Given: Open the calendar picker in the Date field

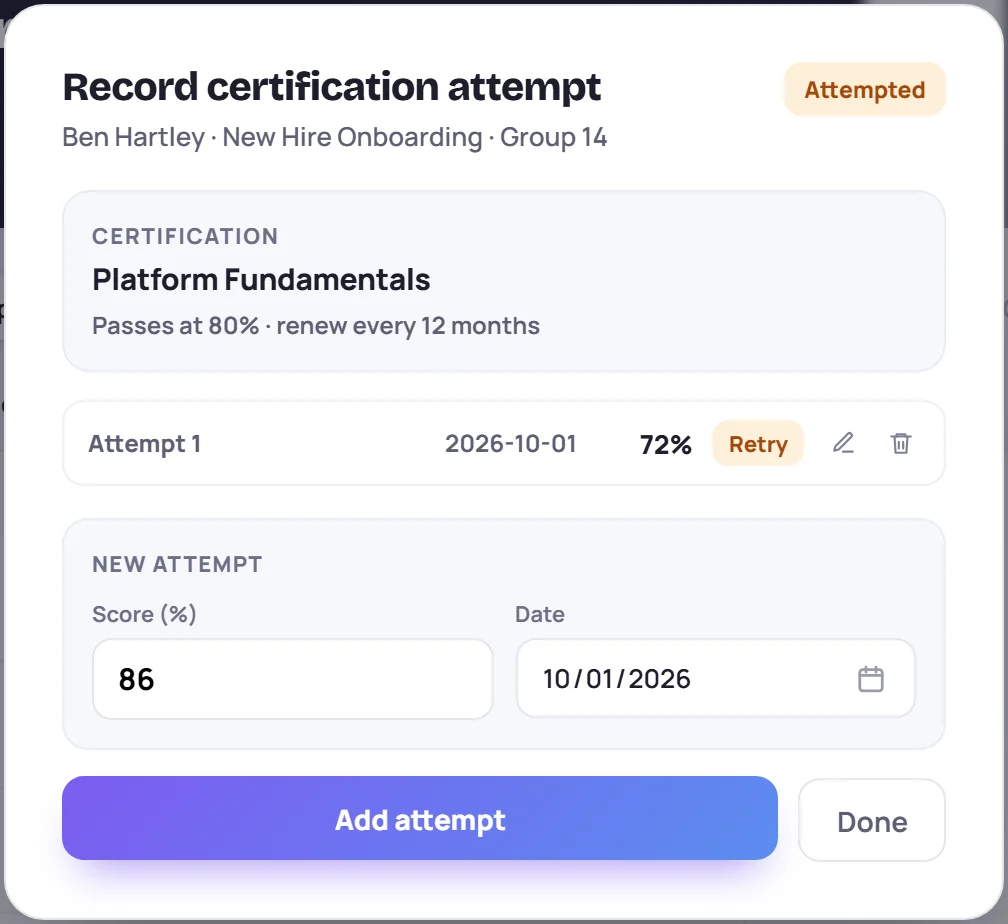Looking at the screenshot, I should pos(871,679).
